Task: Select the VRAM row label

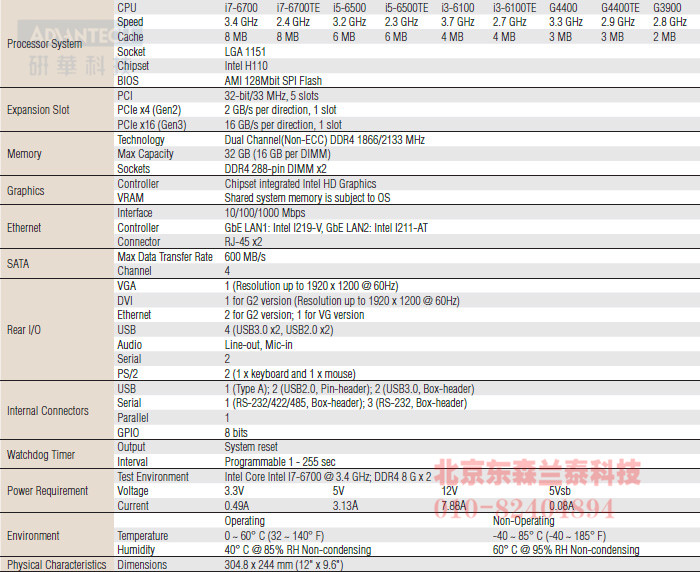Action: 131,198
